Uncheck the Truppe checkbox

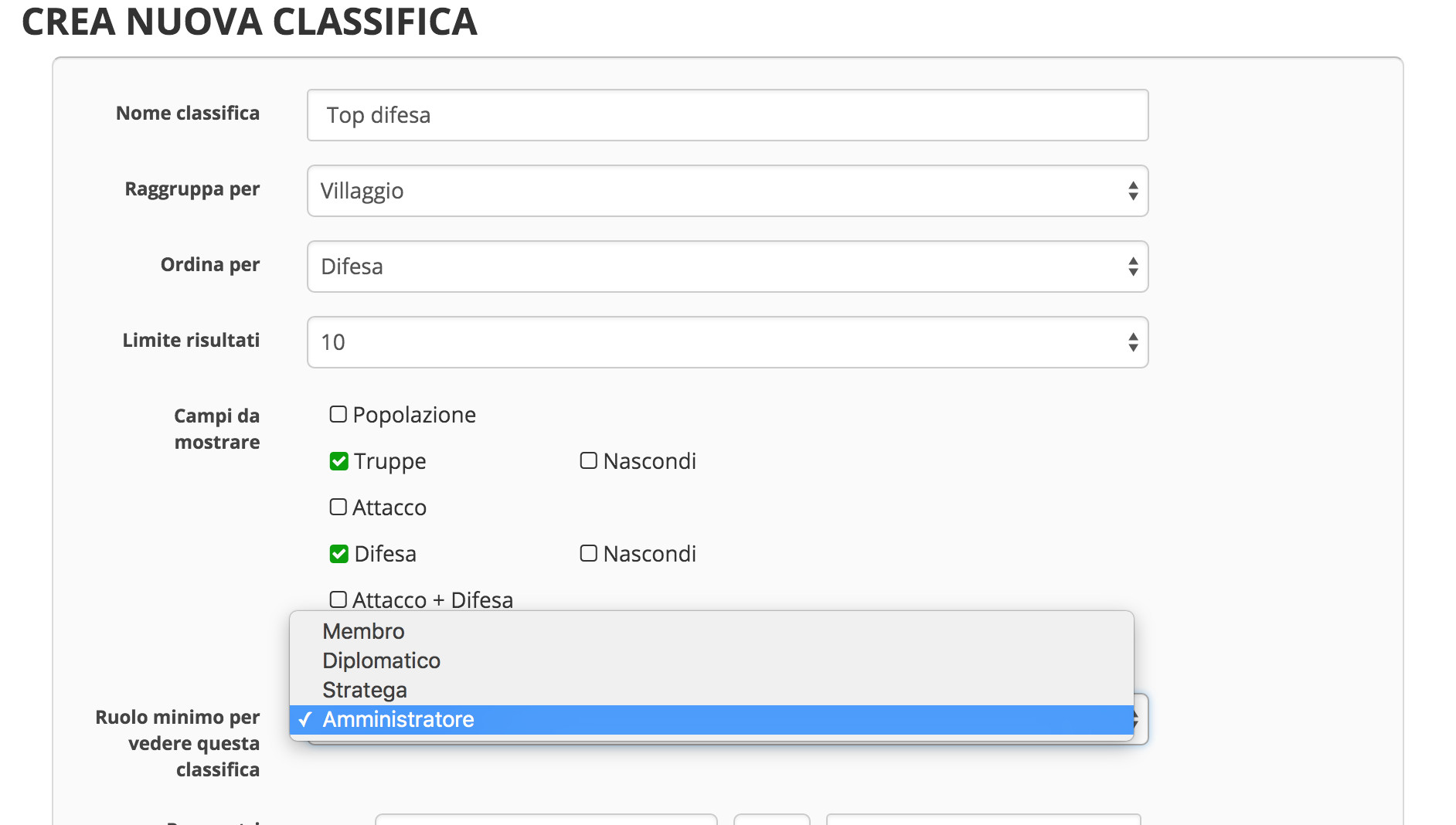338,461
